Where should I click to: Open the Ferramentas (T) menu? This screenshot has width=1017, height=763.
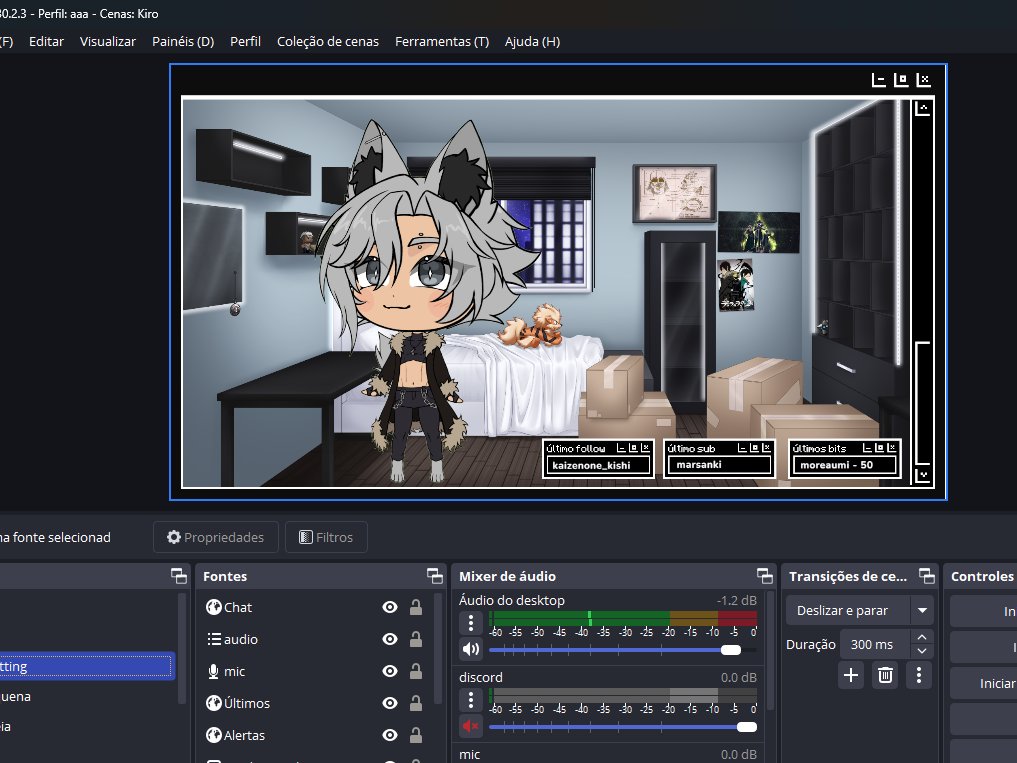(x=442, y=42)
